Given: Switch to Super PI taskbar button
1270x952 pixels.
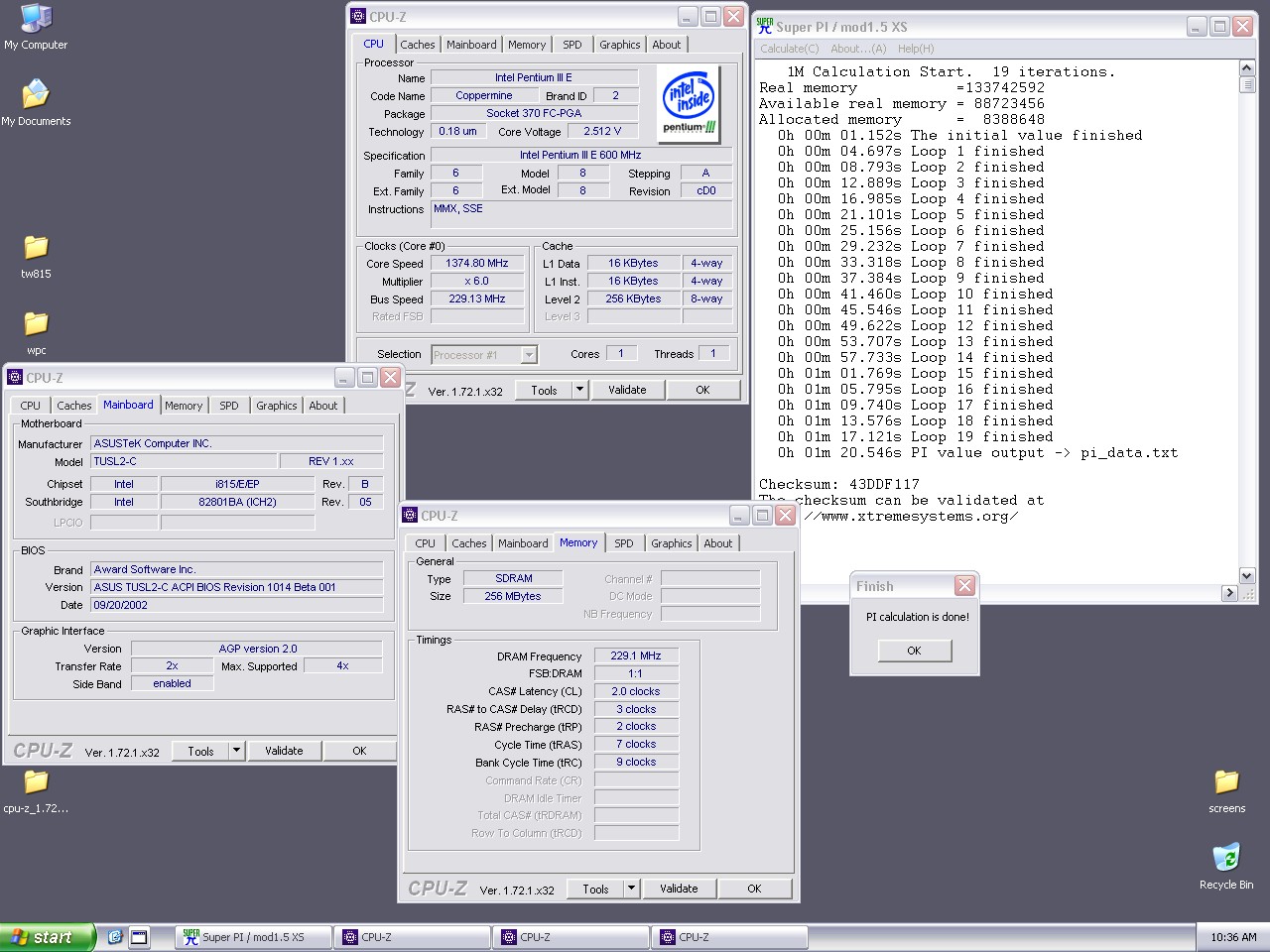Looking at the screenshot, I should 253,937.
